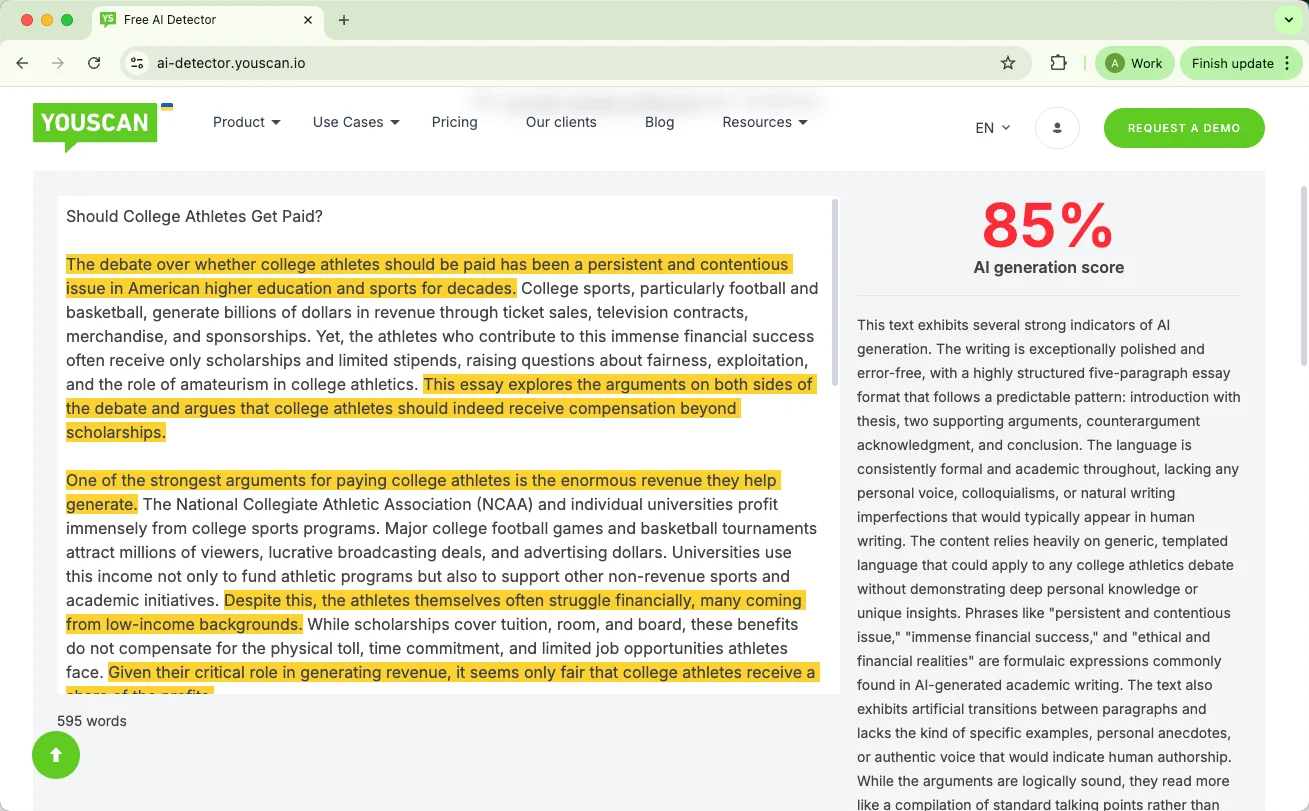
Task: Open a new browser tab with the plus
Action: (344, 19)
